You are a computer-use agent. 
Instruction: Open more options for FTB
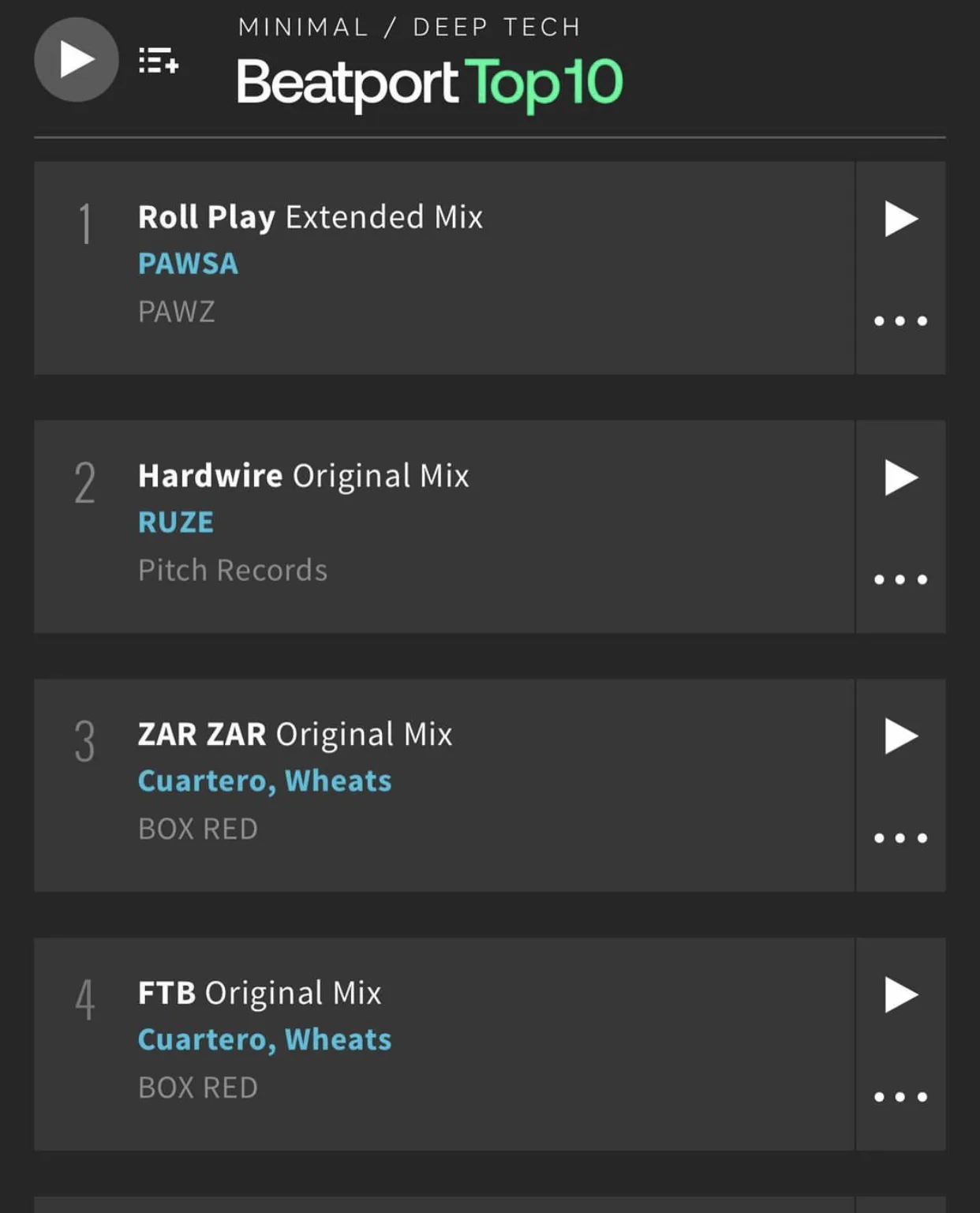pos(900,1096)
